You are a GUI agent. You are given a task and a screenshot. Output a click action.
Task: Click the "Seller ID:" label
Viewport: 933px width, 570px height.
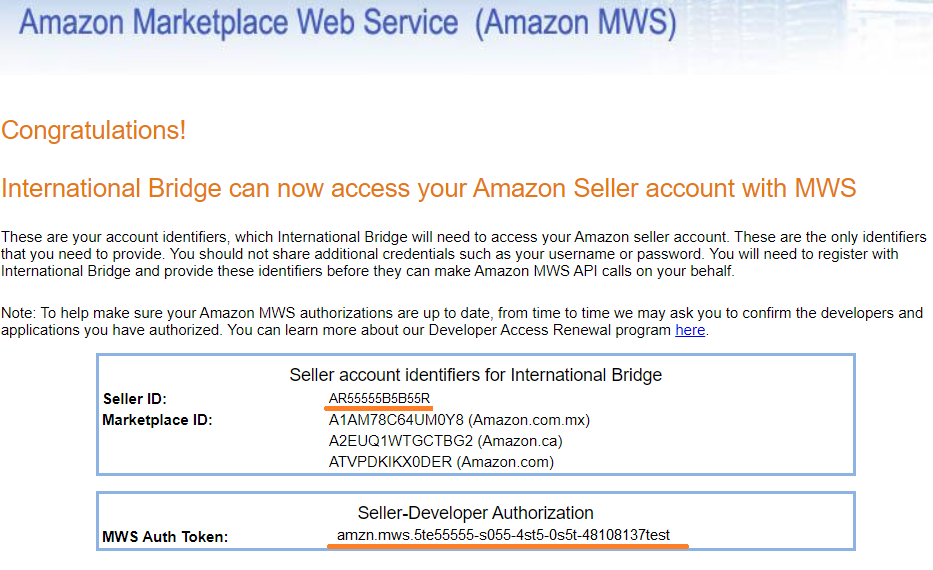[x=135, y=399]
